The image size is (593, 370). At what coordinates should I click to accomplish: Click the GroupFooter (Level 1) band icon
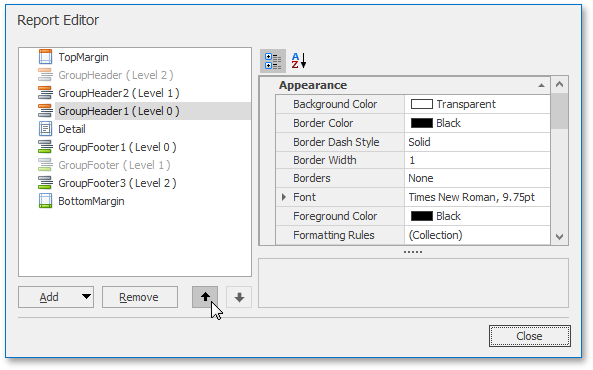click(x=45, y=165)
